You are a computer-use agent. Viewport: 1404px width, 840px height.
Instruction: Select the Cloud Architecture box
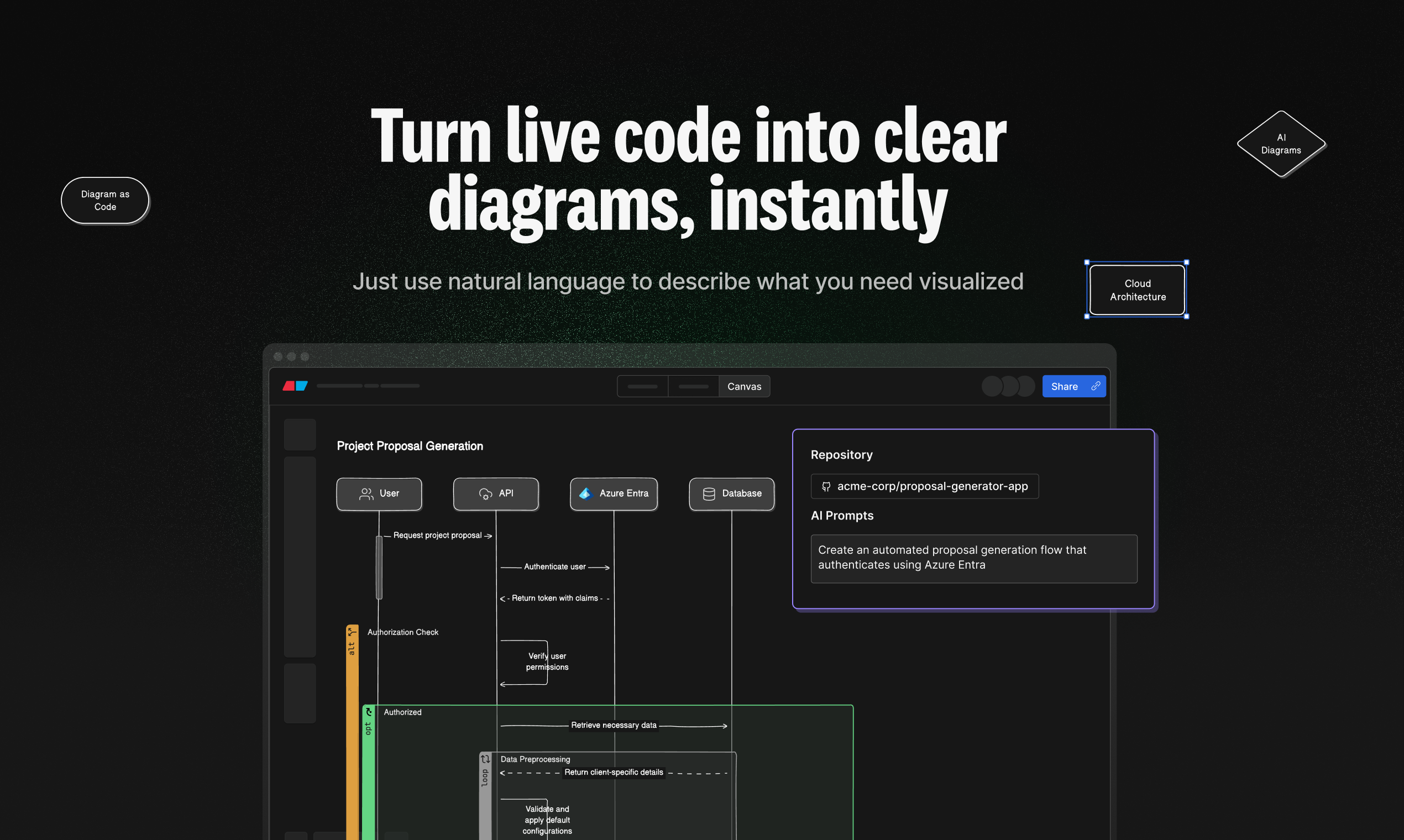(x=1137, y=290)
